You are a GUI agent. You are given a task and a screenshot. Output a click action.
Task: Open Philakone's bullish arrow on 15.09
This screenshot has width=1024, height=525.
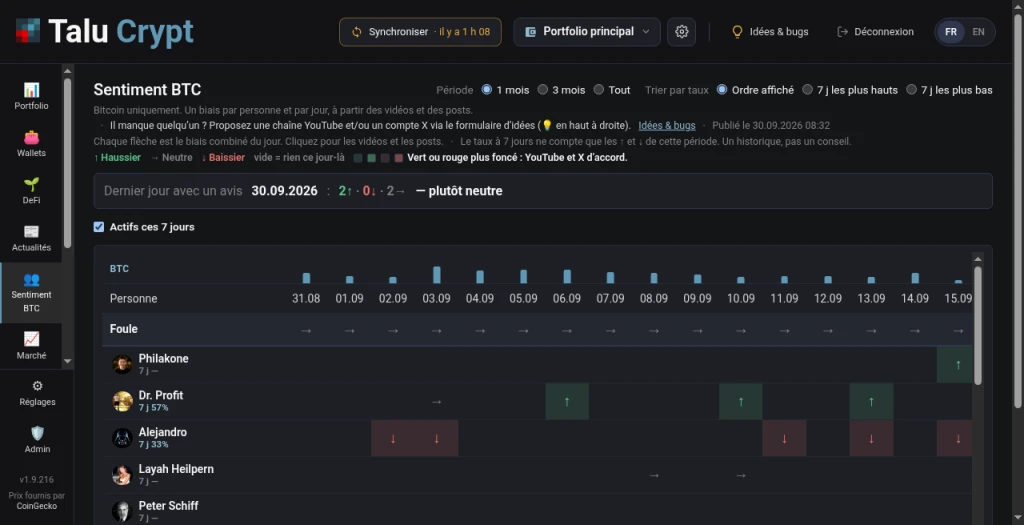click(x=955, y=364)
